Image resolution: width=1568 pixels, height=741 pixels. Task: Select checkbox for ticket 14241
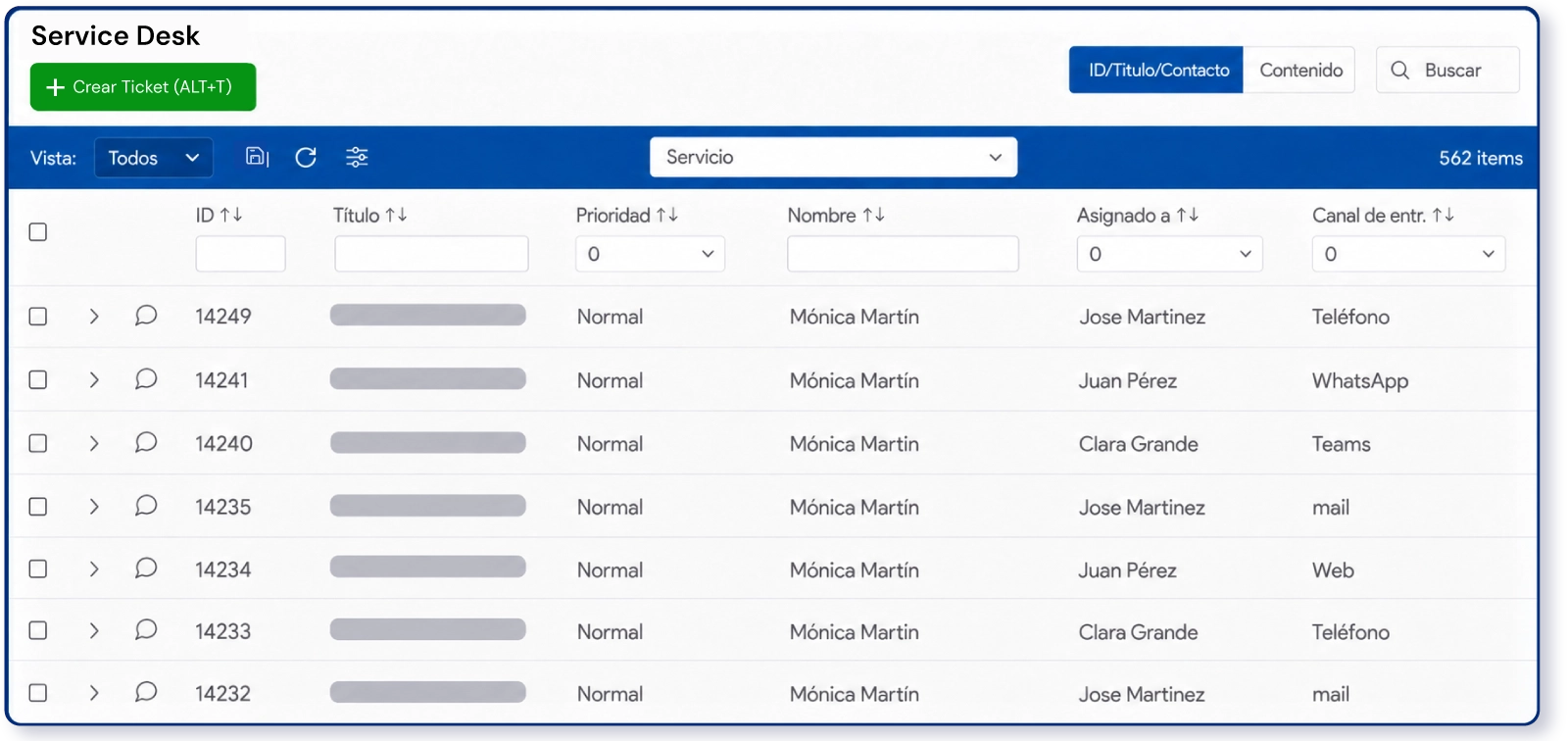tap(38, 379)
